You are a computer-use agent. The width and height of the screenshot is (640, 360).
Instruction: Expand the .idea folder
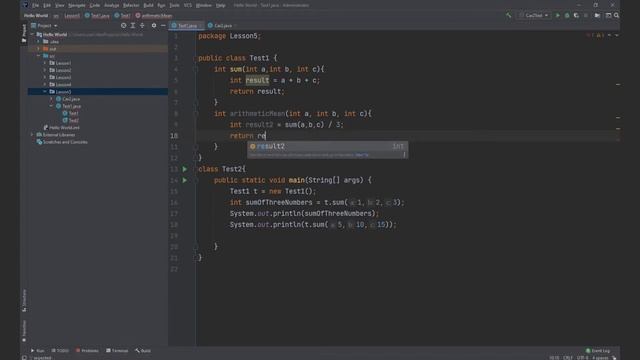click(39, 42)
